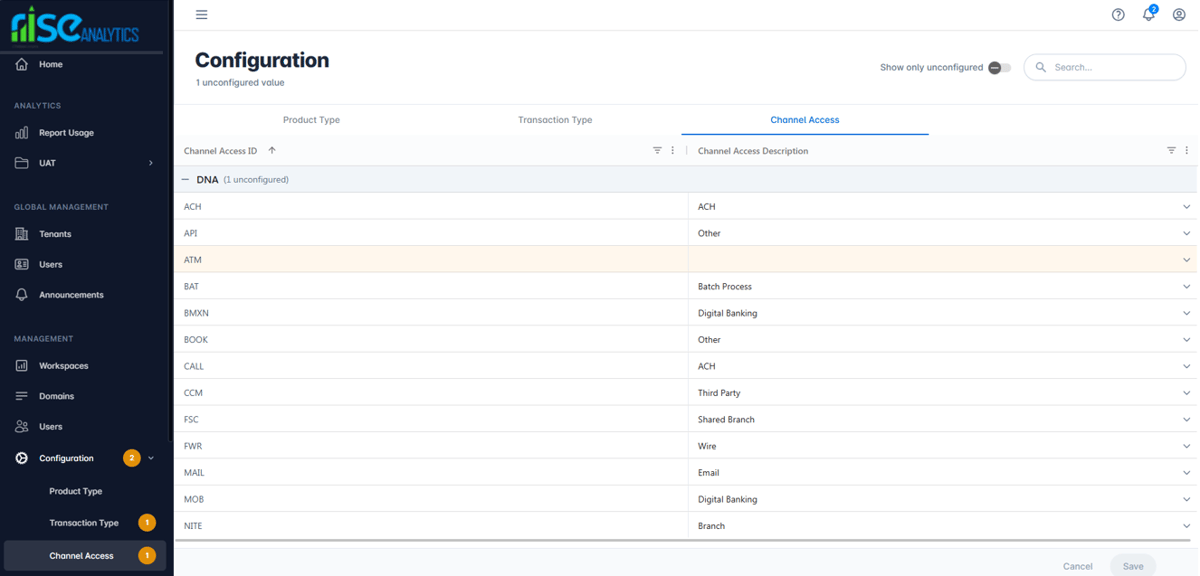1200x576 pixels.
Task: Open the help question mark icon
Action: coord(1118,15)
